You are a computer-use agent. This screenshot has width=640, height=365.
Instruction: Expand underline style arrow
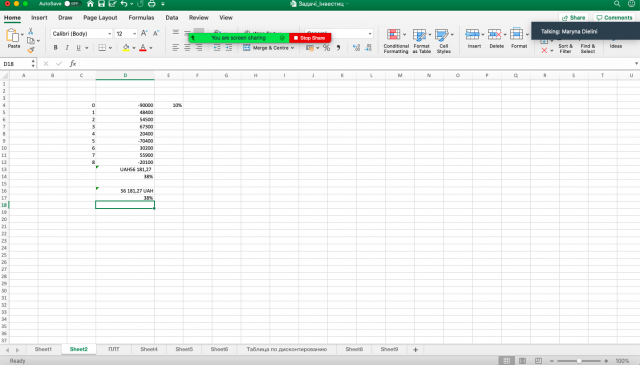click(87, 48)
